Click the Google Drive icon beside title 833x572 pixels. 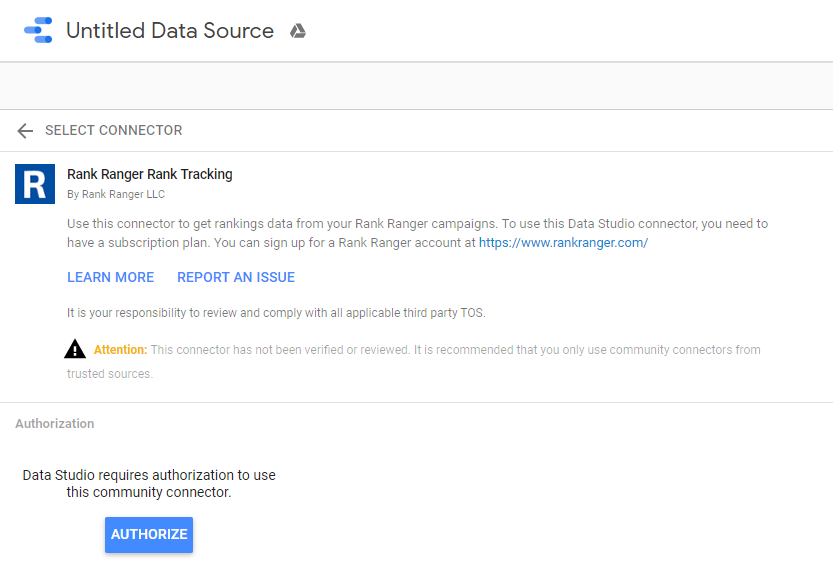[297, 31]
